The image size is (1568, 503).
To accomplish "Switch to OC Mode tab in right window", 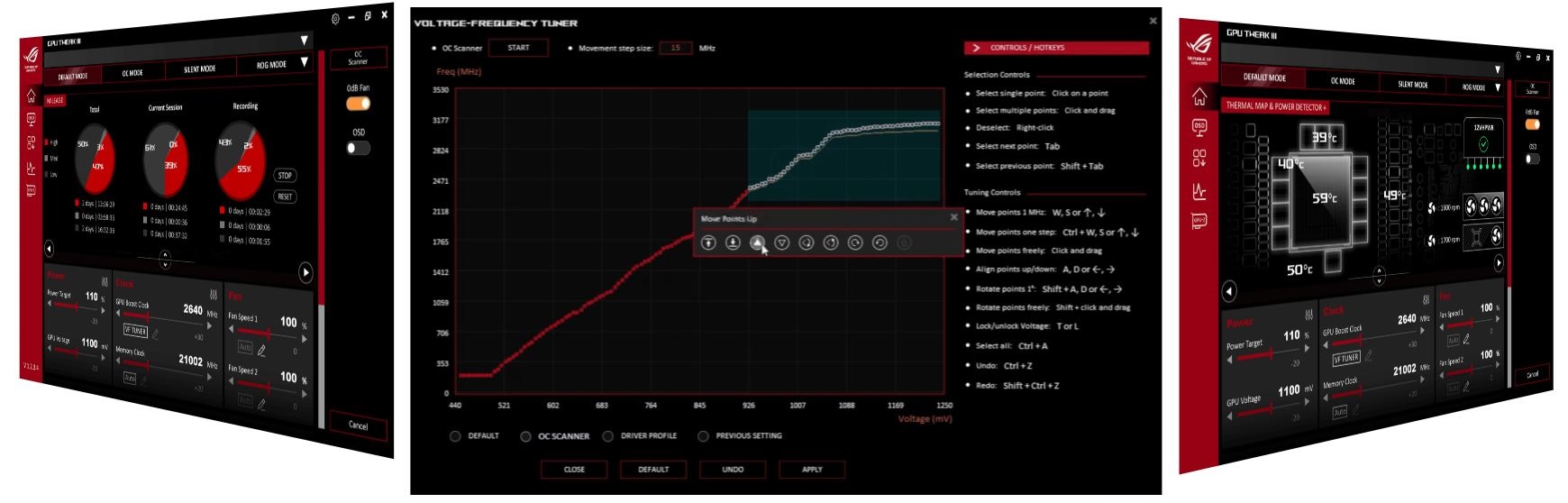I will (1343, 81).
